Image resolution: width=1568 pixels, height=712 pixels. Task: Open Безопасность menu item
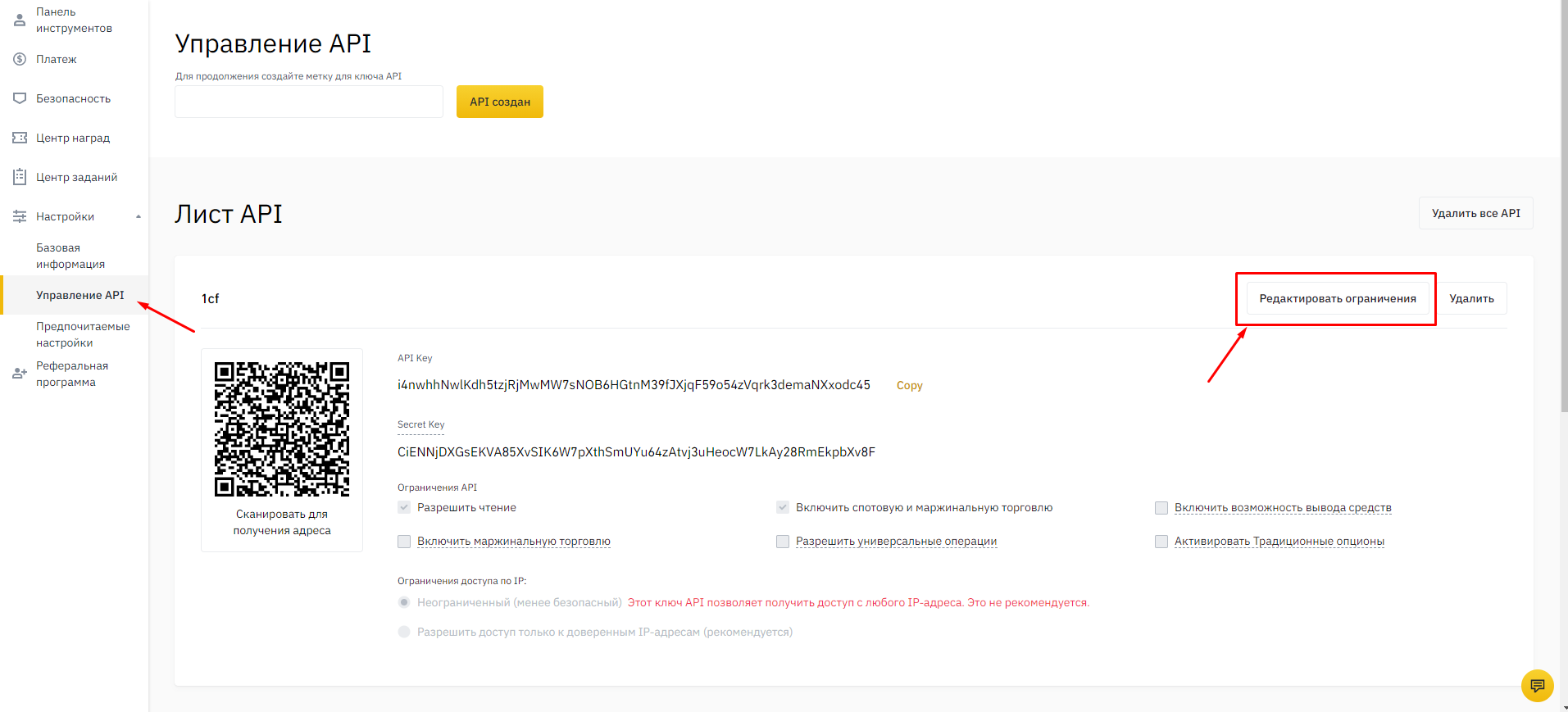click(x=73, y=98)
